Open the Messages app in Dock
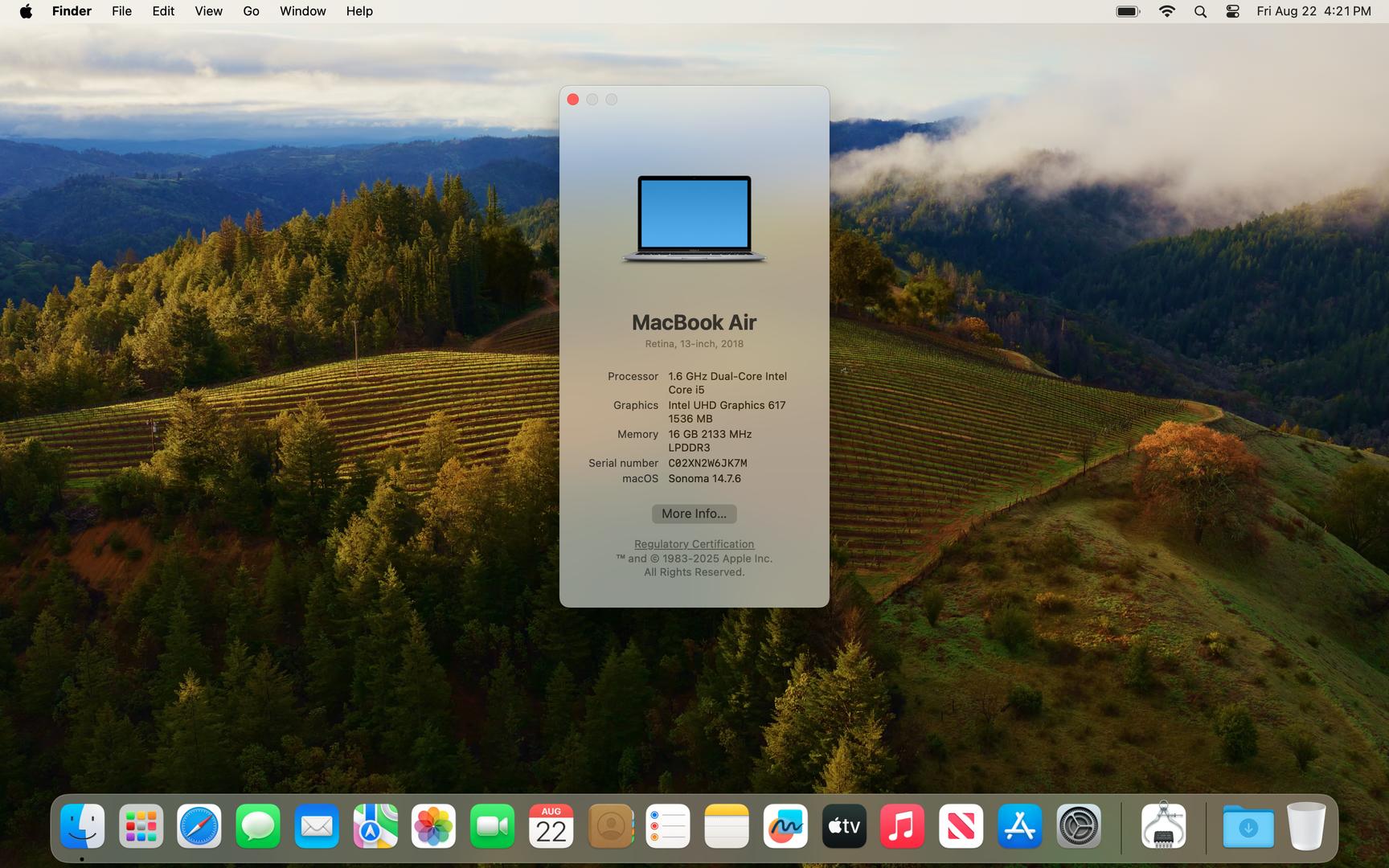This screenshot has width=1389, height=868. 258,825
